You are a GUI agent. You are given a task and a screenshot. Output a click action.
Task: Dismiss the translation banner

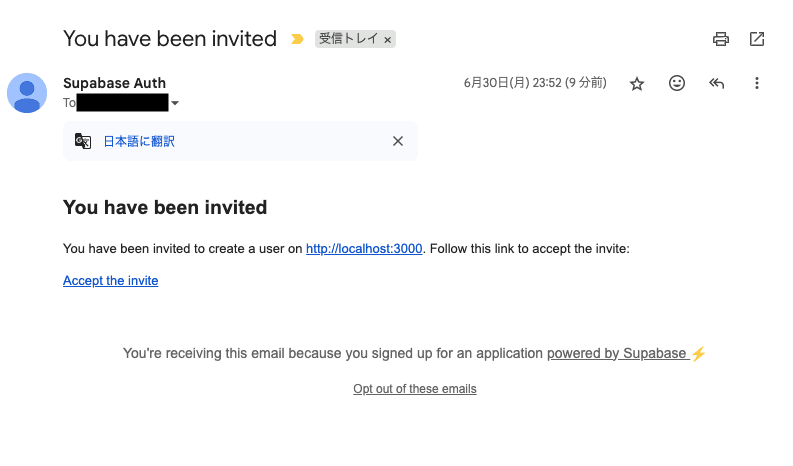click(x=398, y=141)
